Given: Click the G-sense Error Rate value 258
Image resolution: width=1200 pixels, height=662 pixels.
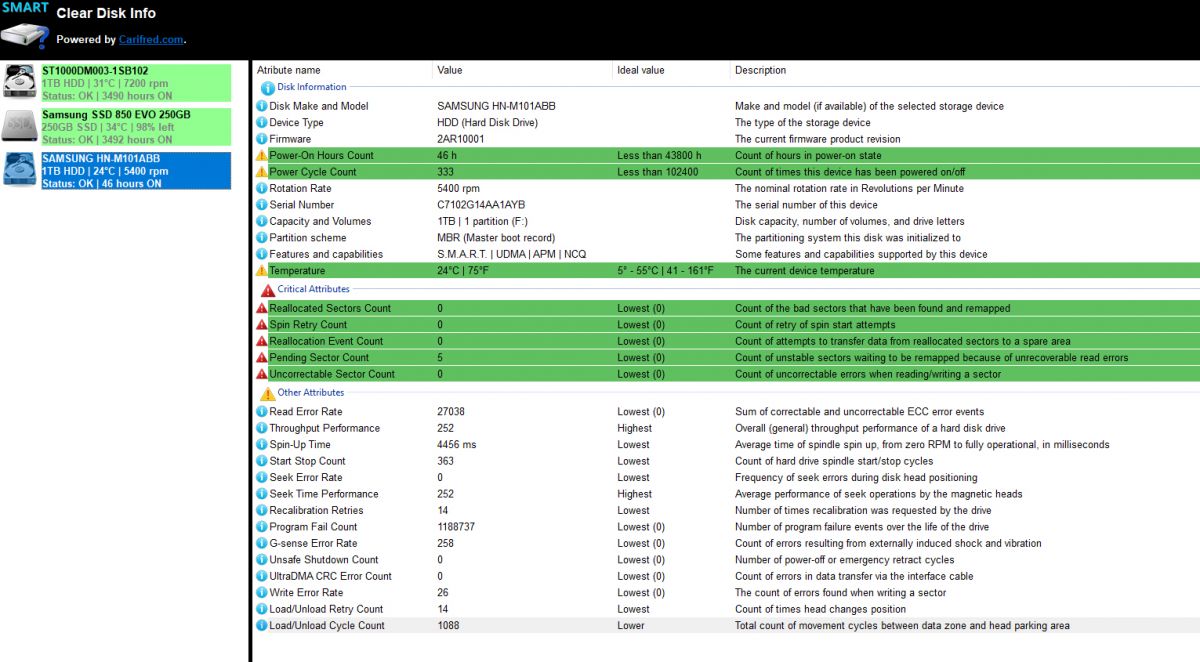Looking at the screenshot, I should (x=446, y=544).
